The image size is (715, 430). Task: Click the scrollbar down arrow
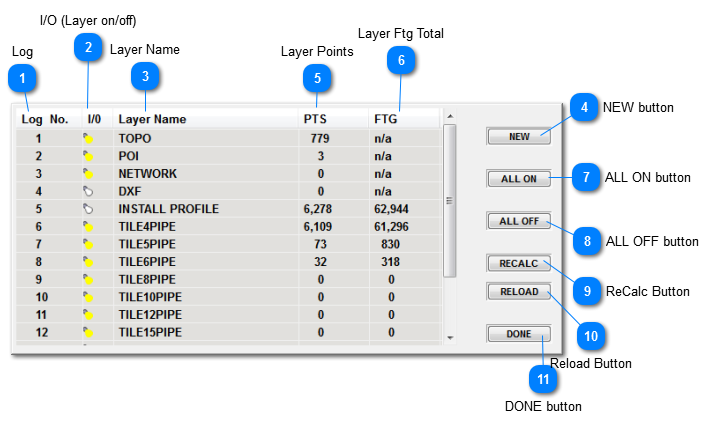point(450,338)
